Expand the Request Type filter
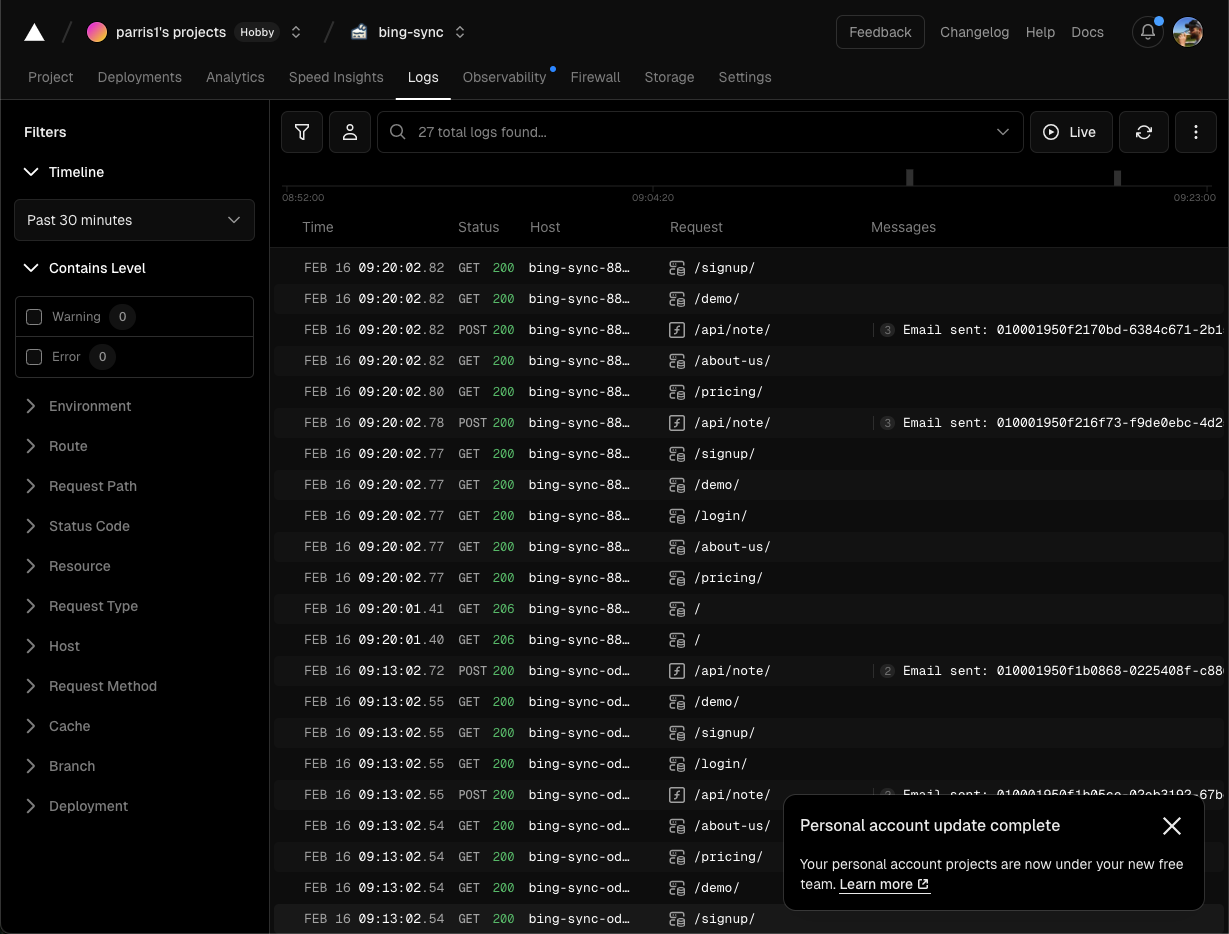 click(x=80, y=606)
